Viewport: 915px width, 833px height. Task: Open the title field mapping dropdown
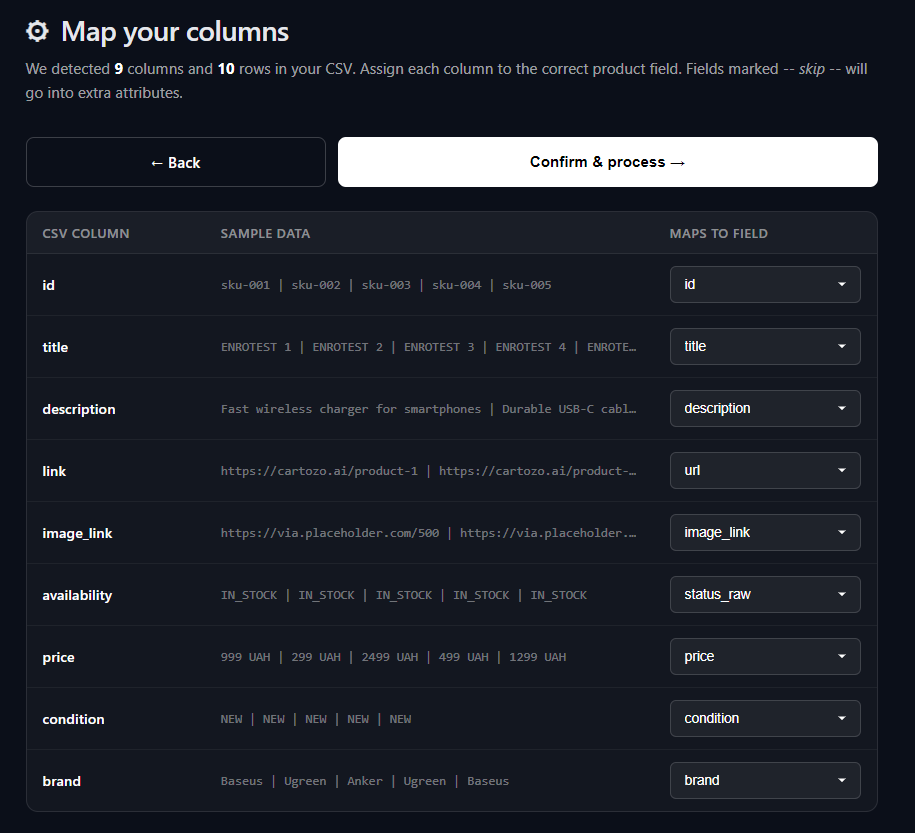[765, 346]
